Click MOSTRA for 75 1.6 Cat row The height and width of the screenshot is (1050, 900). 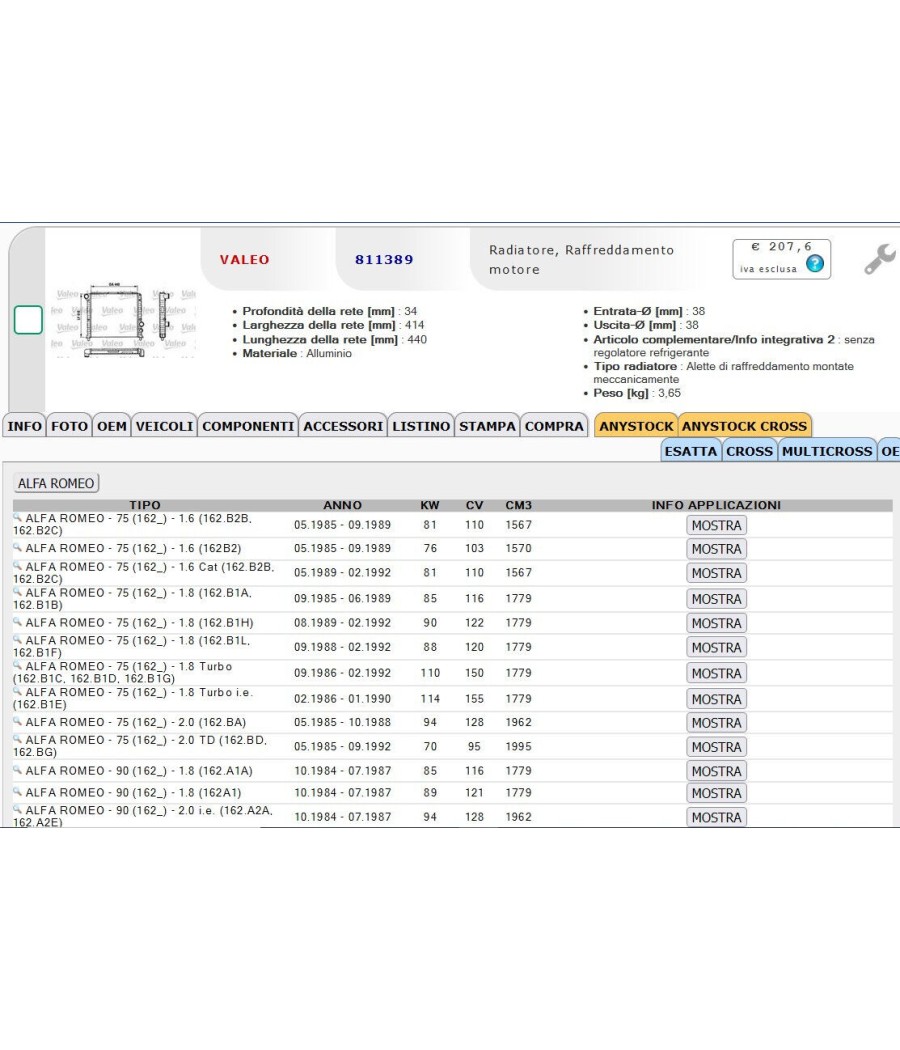click(717, 573)
